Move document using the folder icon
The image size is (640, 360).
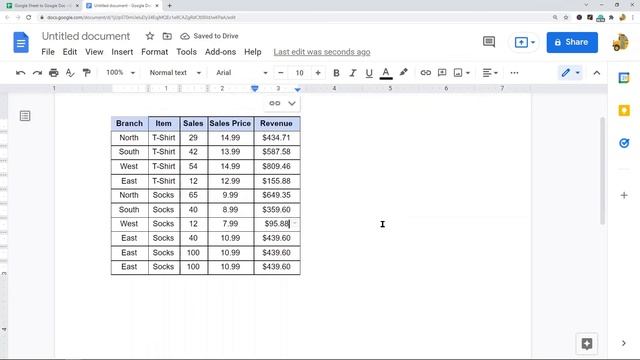click(167, 36)
